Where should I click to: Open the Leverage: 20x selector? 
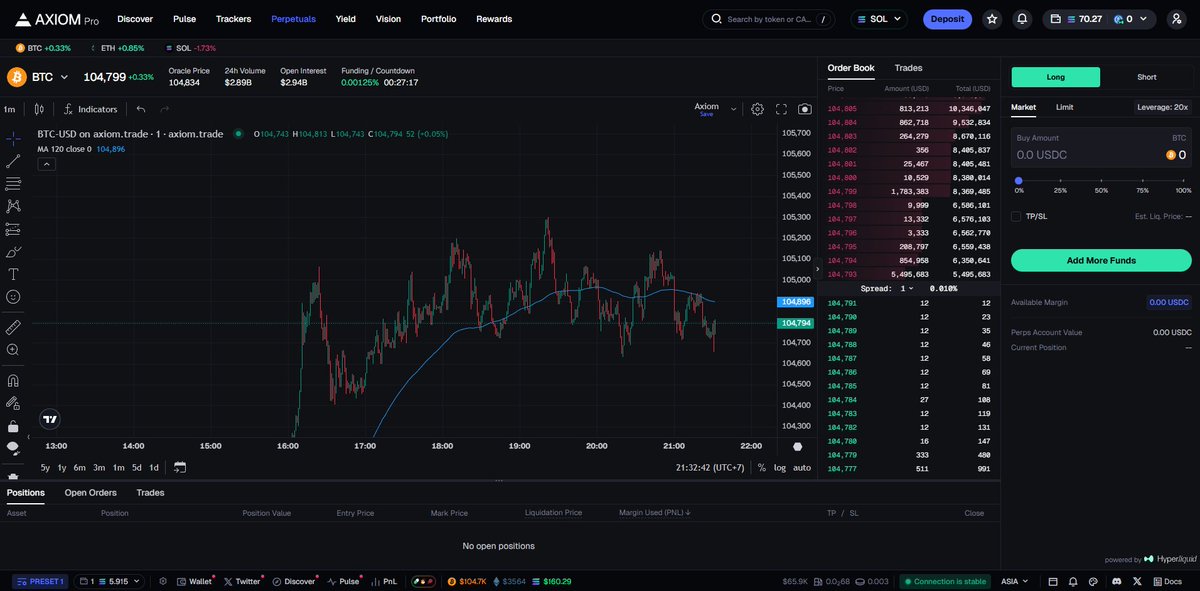[x=1162, y=107]
